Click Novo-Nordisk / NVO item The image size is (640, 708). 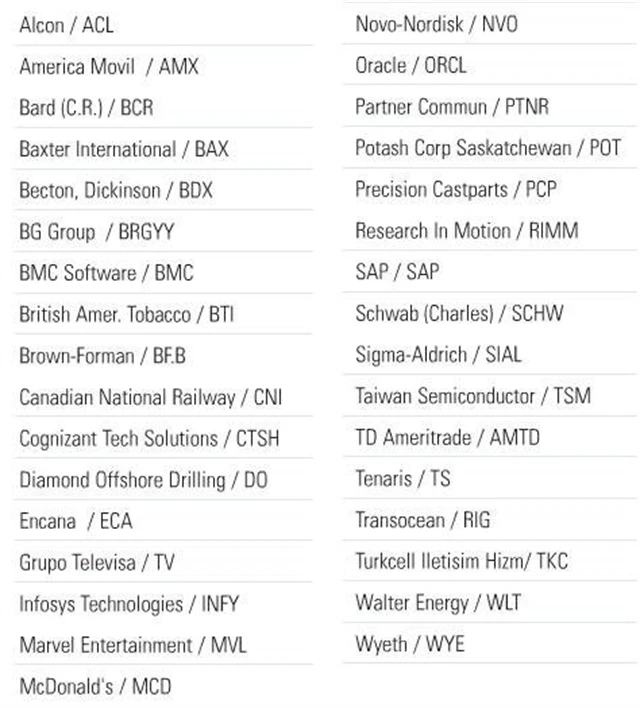click(x=436, y=24)
